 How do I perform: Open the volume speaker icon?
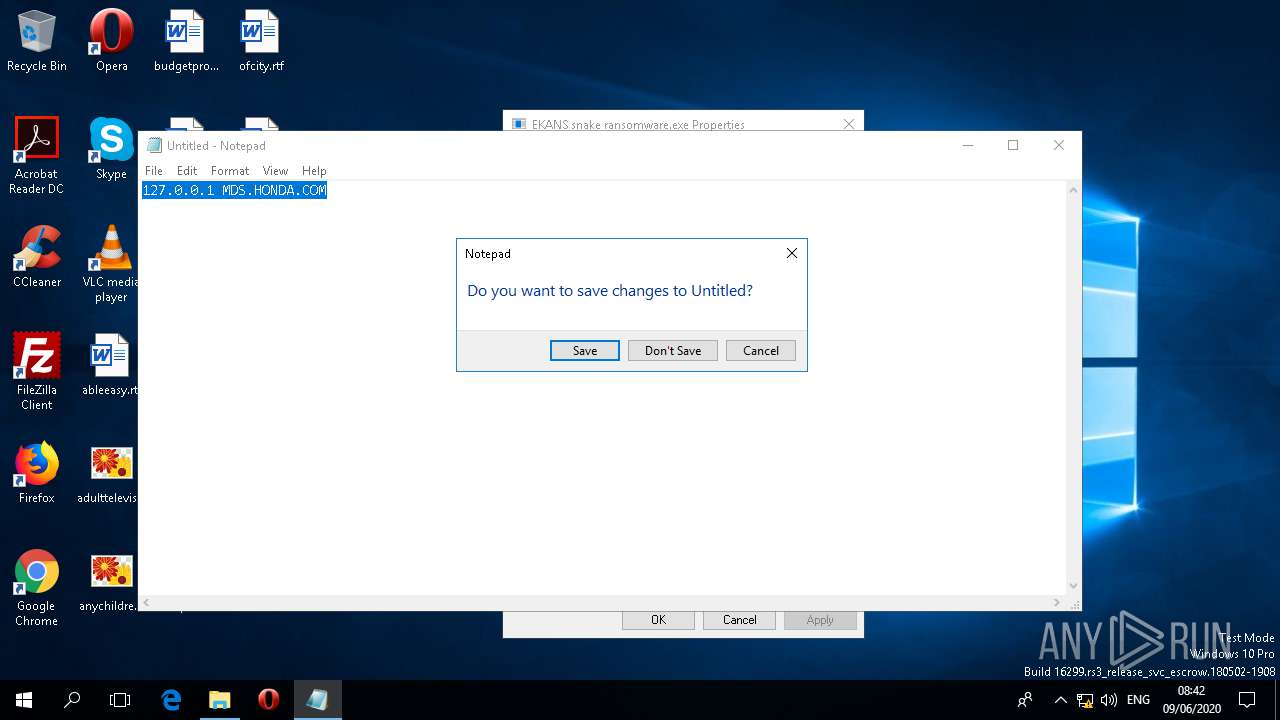coord(1108,700)
